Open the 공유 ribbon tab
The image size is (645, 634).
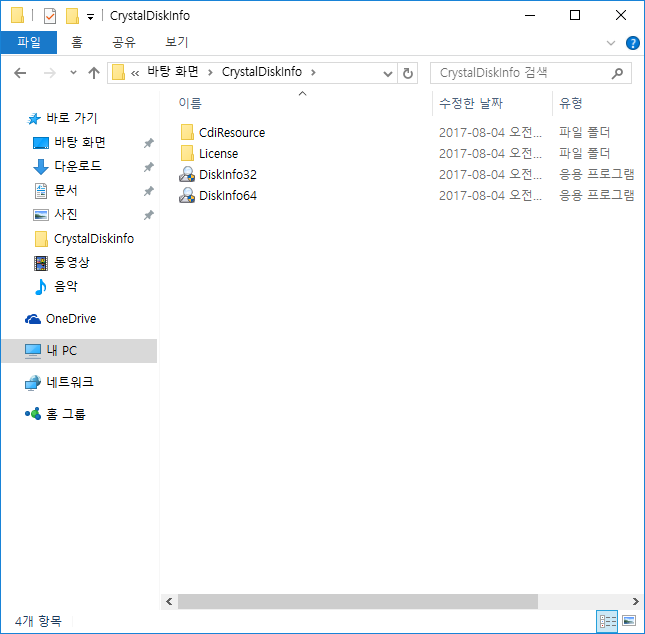click(124, 42)
